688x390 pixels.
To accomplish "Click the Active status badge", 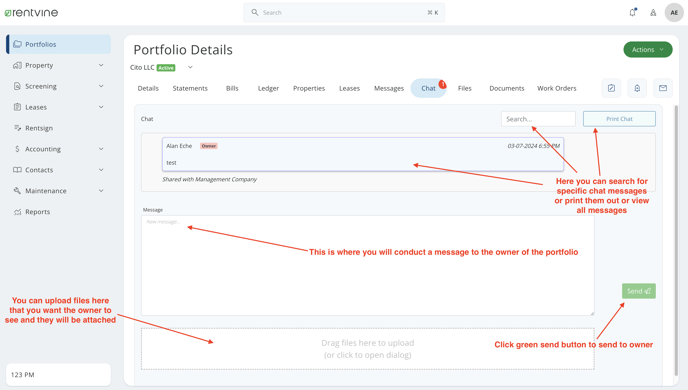I will [x=166, y=68].
